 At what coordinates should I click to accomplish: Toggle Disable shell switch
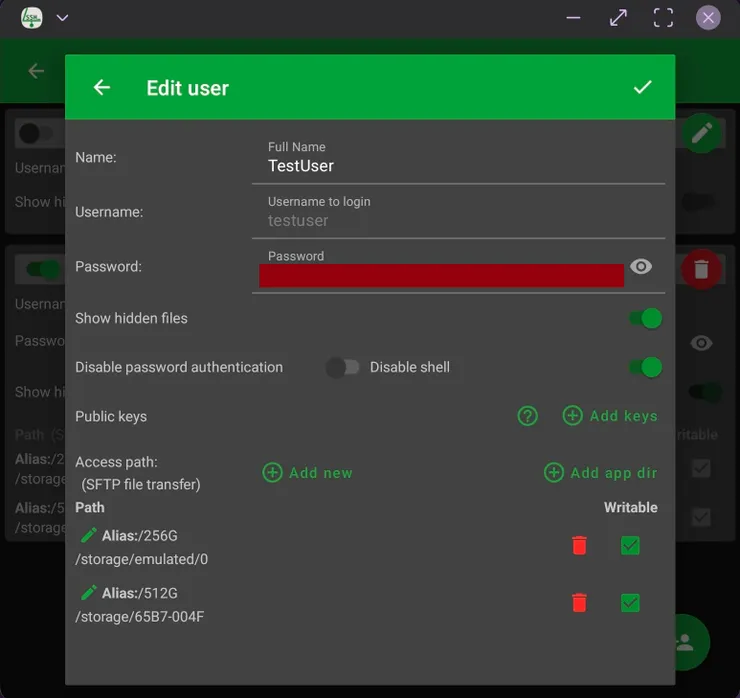[x=646, y=368]
